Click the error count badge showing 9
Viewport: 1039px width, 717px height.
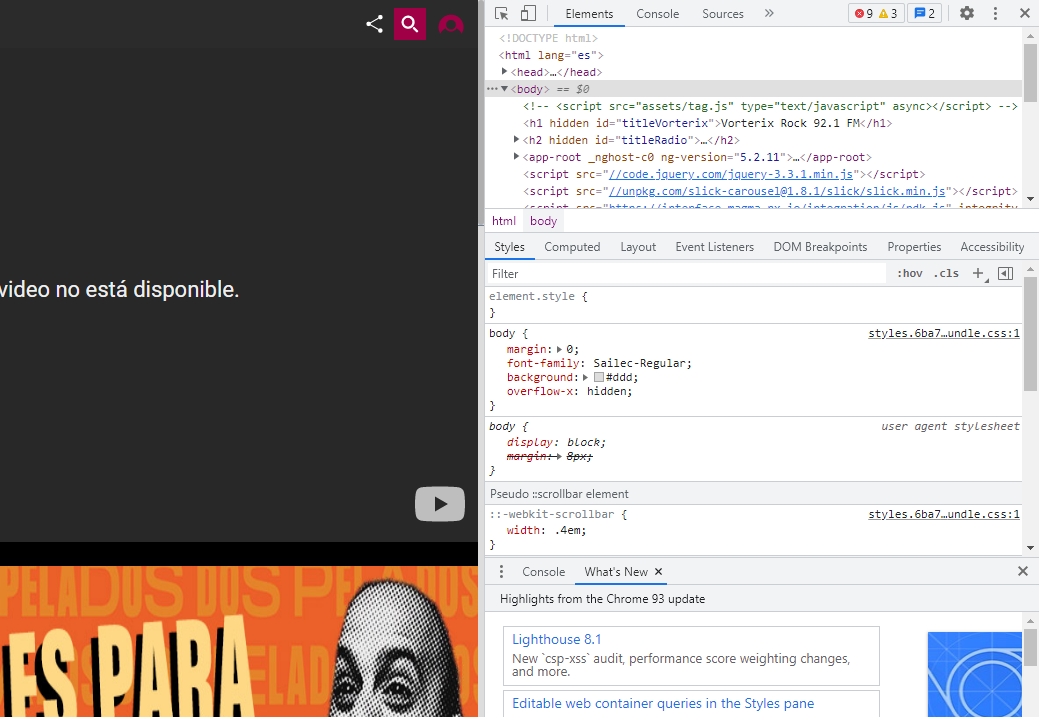[x=864, y=13]
